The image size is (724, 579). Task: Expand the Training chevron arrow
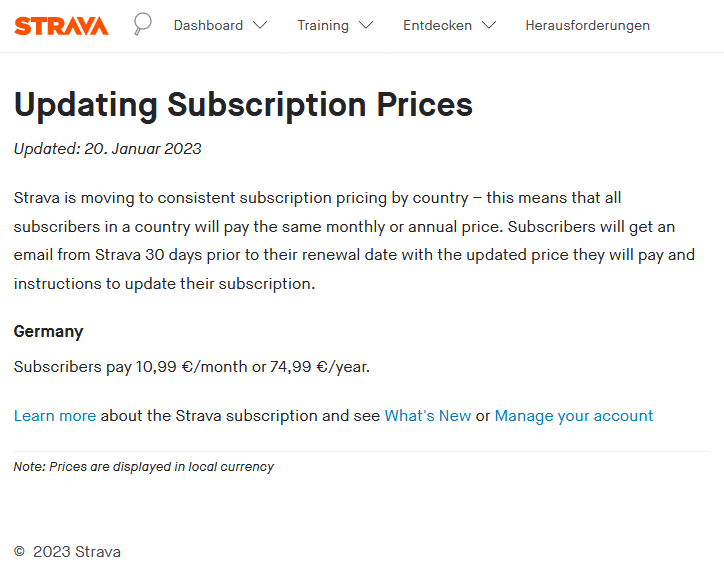coord(366,25)
